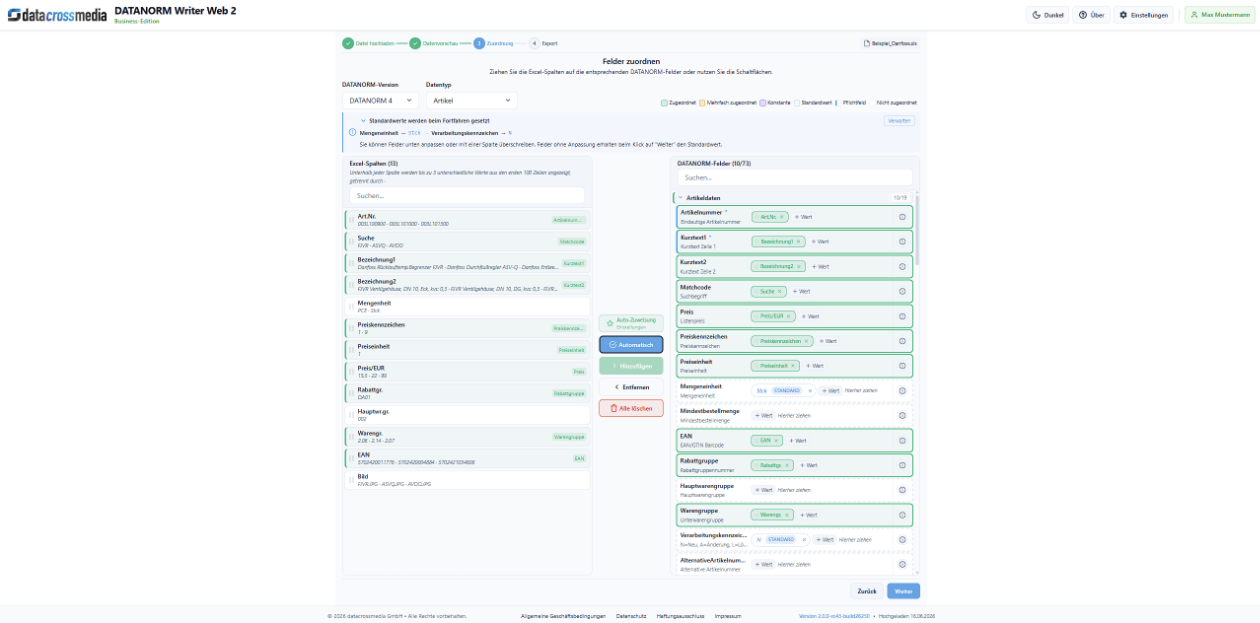Remove Art.Nr. chip from Artikelnummer
1260x623 pixels.
pyautogui.click(x=782, y=217)
